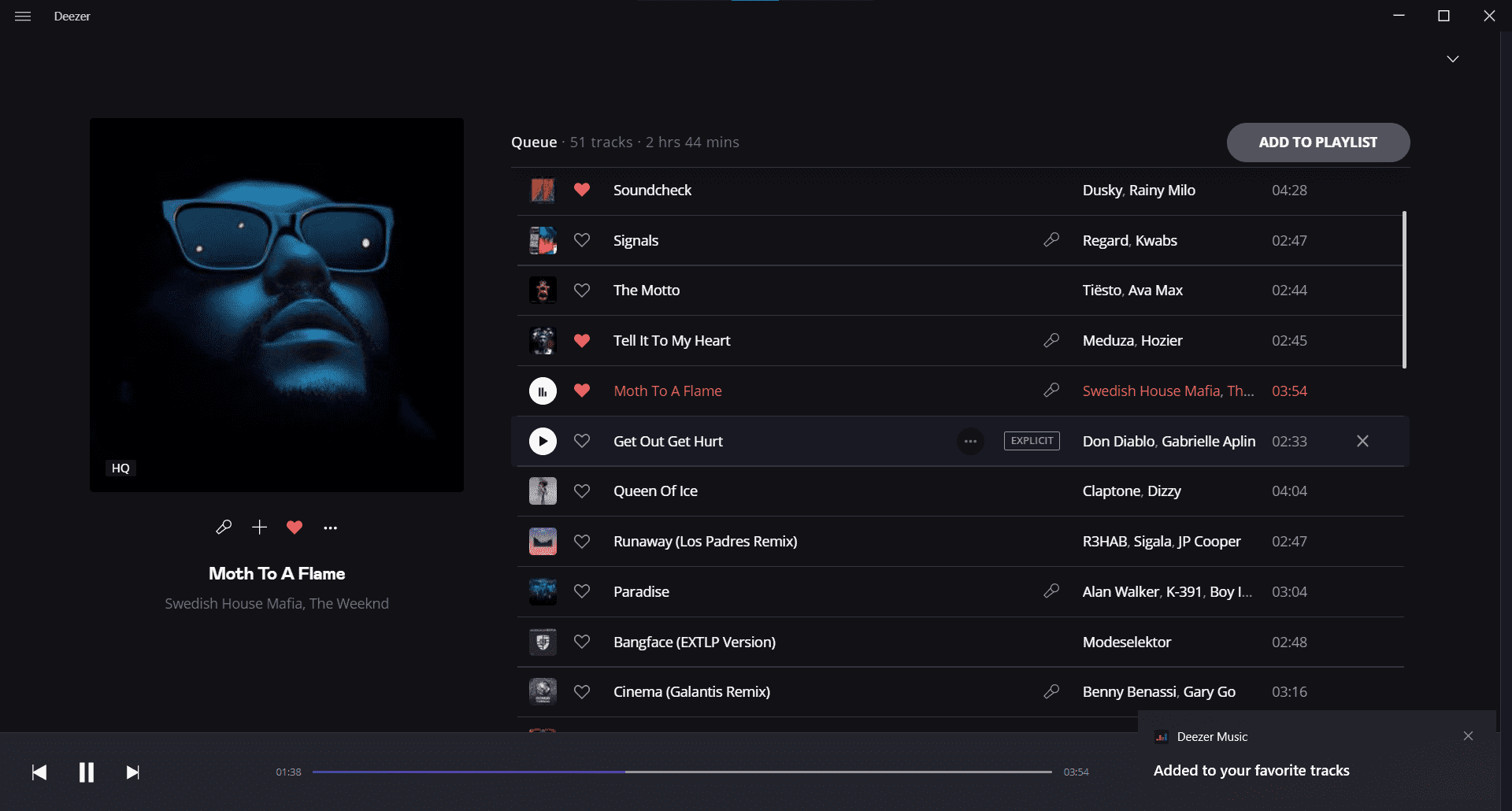Unfavorite Tell It To My Heart
The height and width of the screenshot is (811, 1512).
click(x=582, y=341)
